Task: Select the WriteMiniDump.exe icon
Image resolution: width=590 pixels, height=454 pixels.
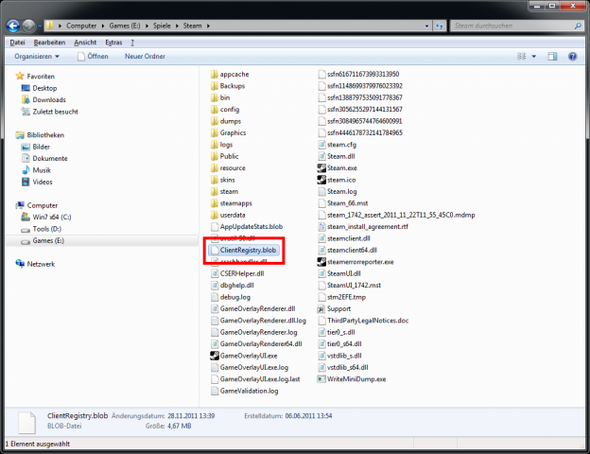Action: pyautogui.click(x=321, y=379)
